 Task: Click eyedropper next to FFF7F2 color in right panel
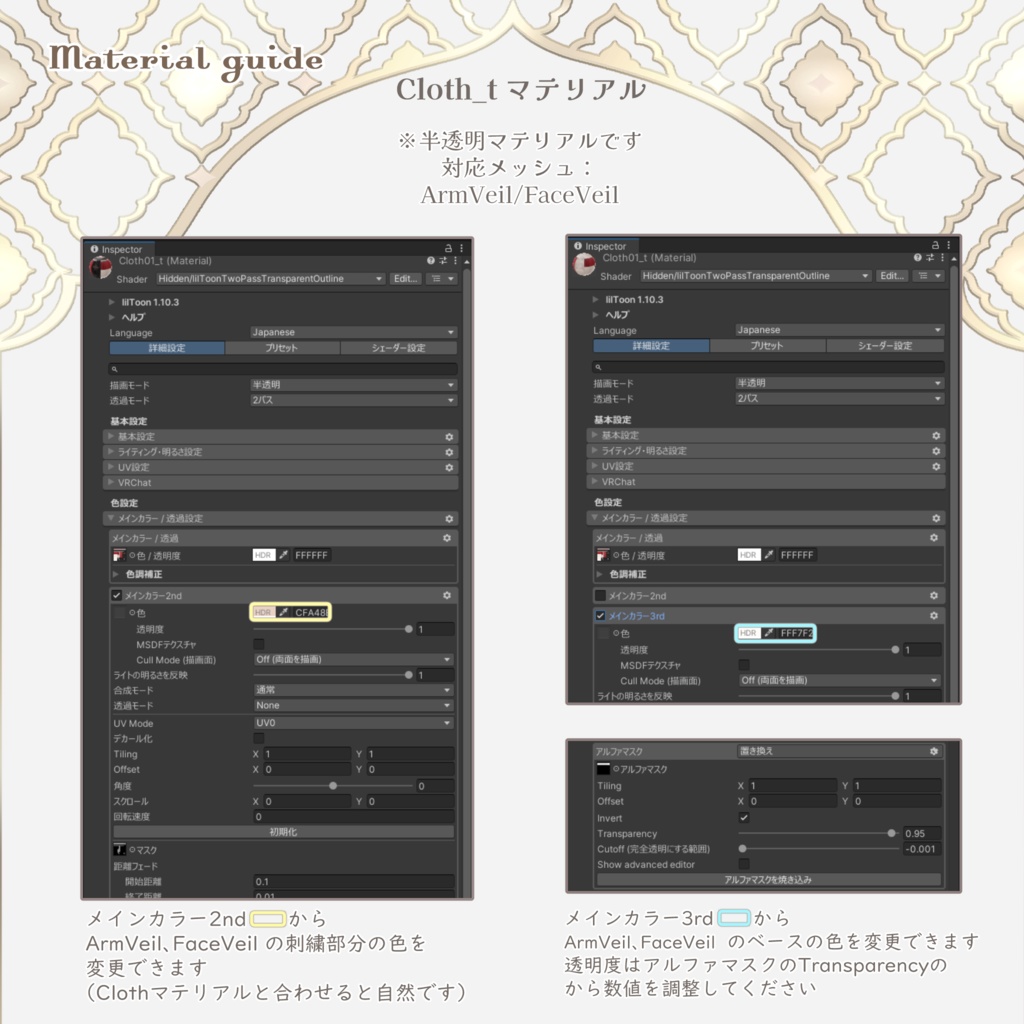[x=769, y=633]
